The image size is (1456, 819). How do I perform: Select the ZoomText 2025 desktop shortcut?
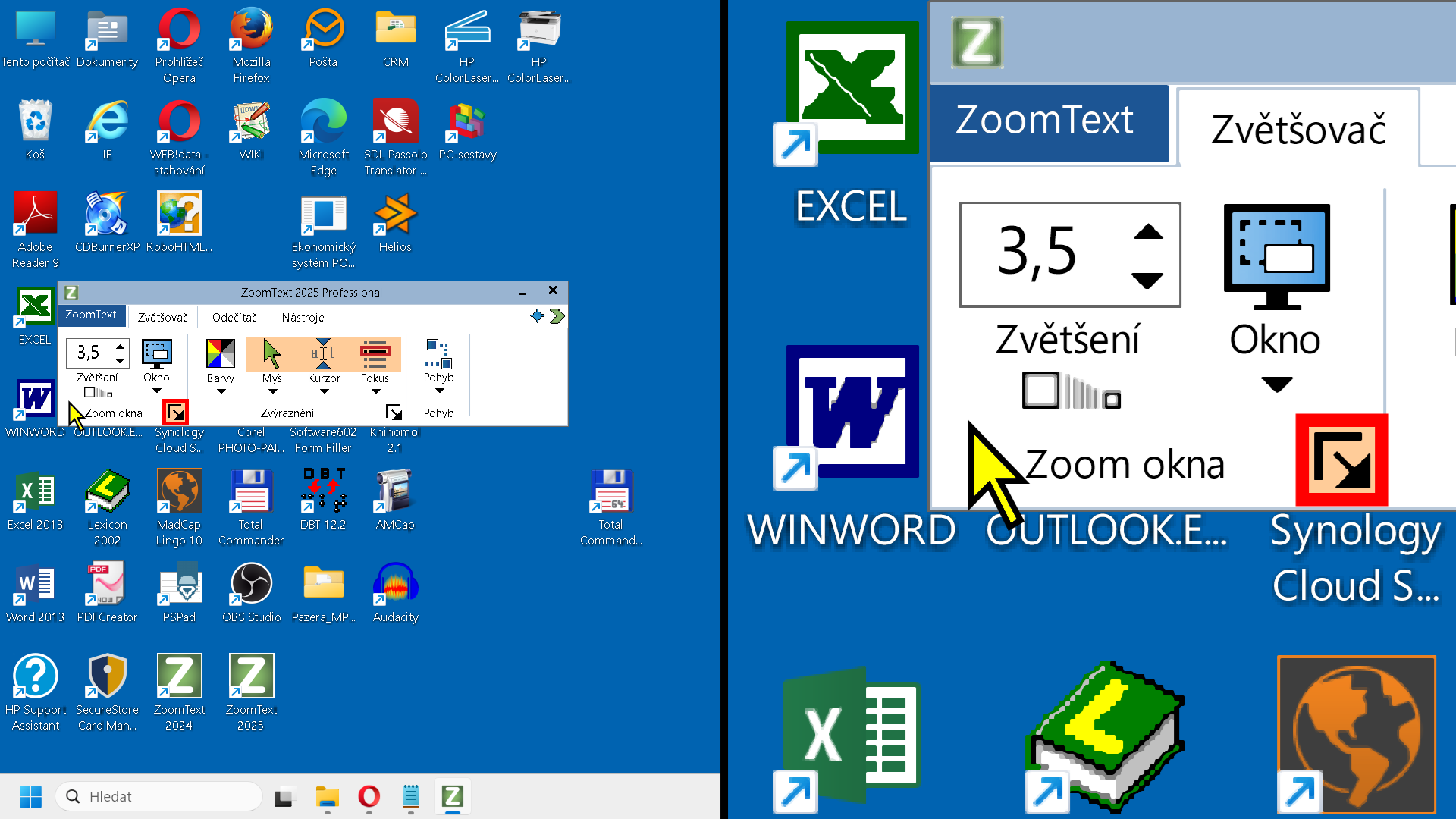coord(251,692)
